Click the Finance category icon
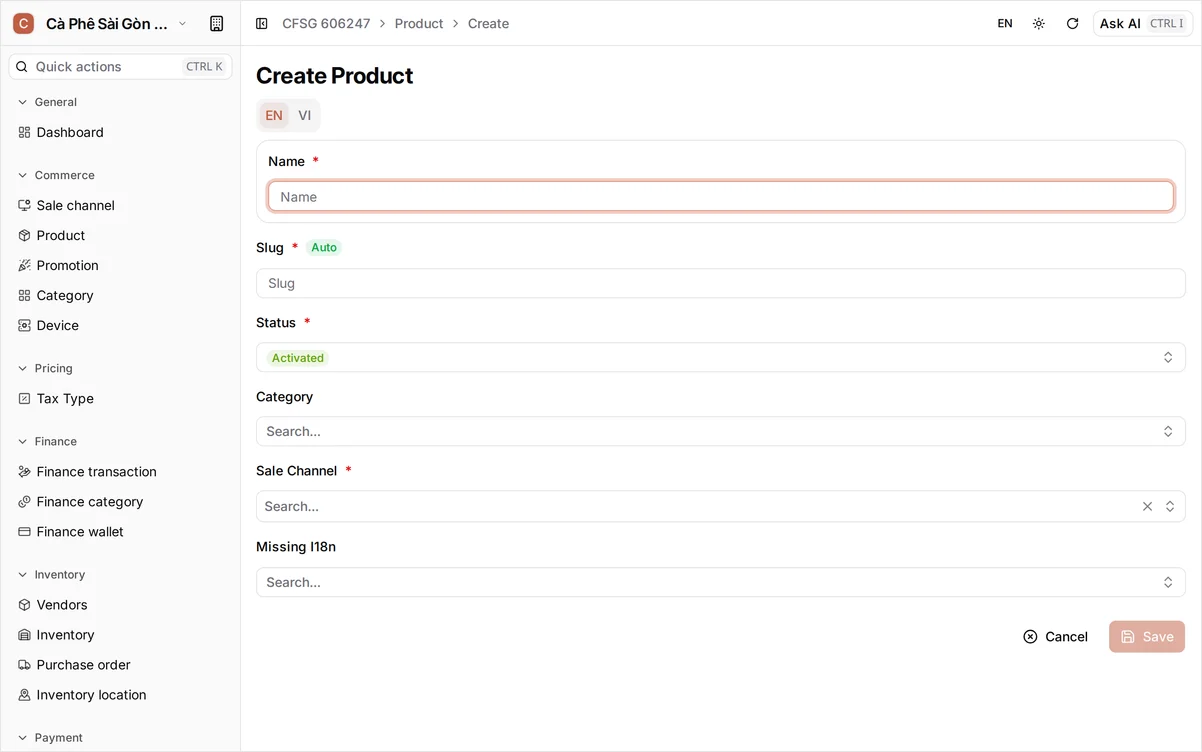 [x=25, y=501]
